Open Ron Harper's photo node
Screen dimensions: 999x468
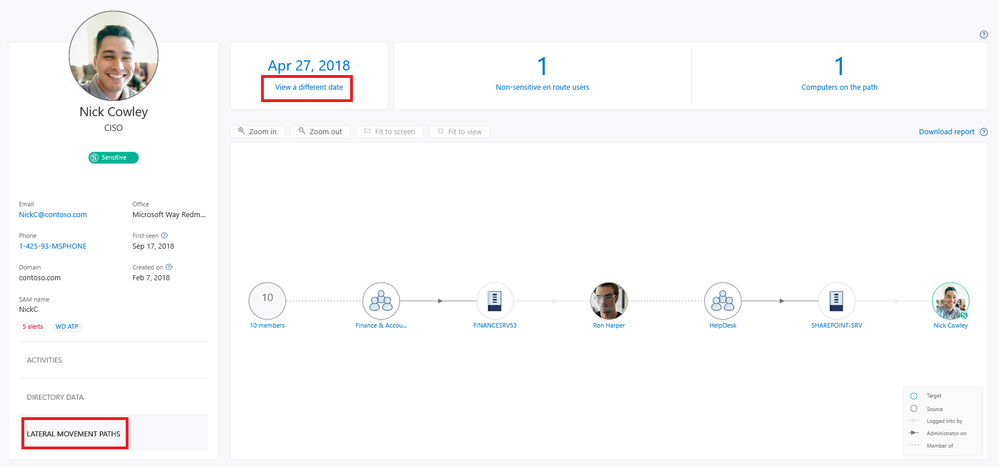click(x=608, y=301)
